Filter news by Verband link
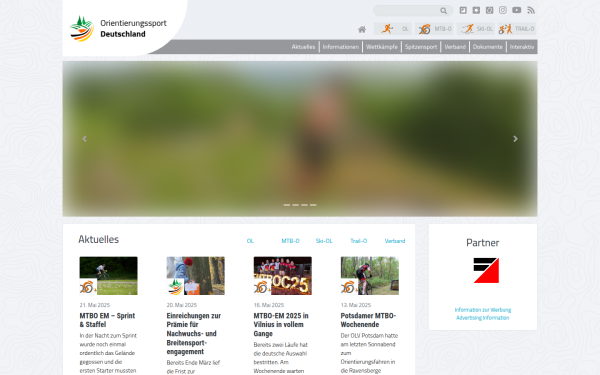Screen dimensions: 600x375 pos(395,241)
